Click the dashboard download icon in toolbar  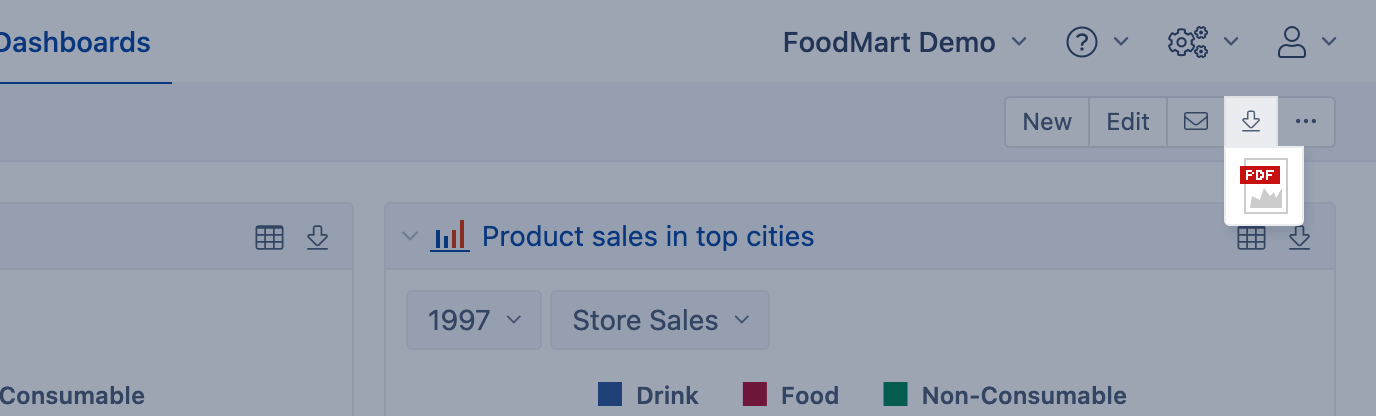(x=1250, y=122)
